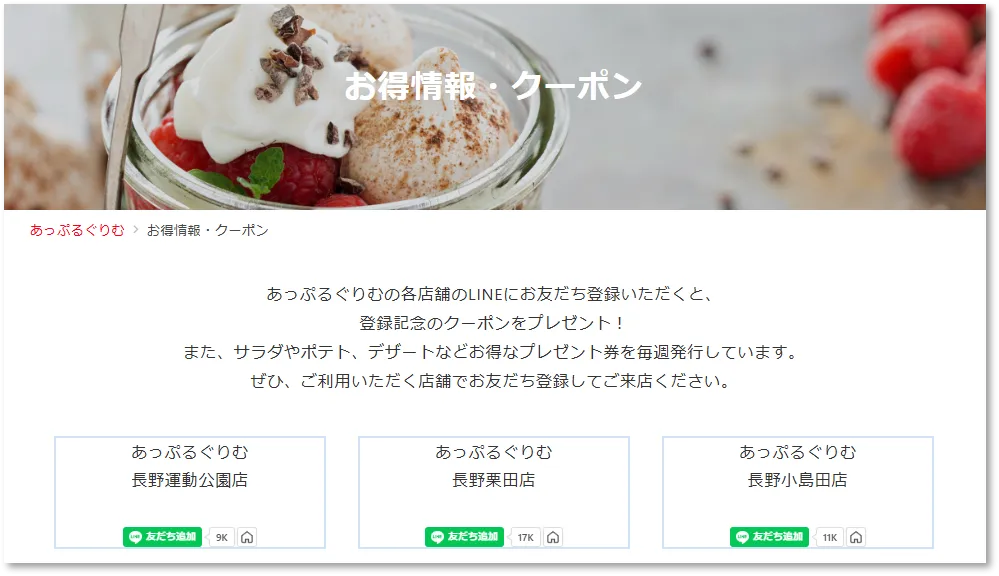Screen dimensions: 999x576
Task: Click LINE logo in 長野運動公園店 button
Action: click(x=135, y=537)
